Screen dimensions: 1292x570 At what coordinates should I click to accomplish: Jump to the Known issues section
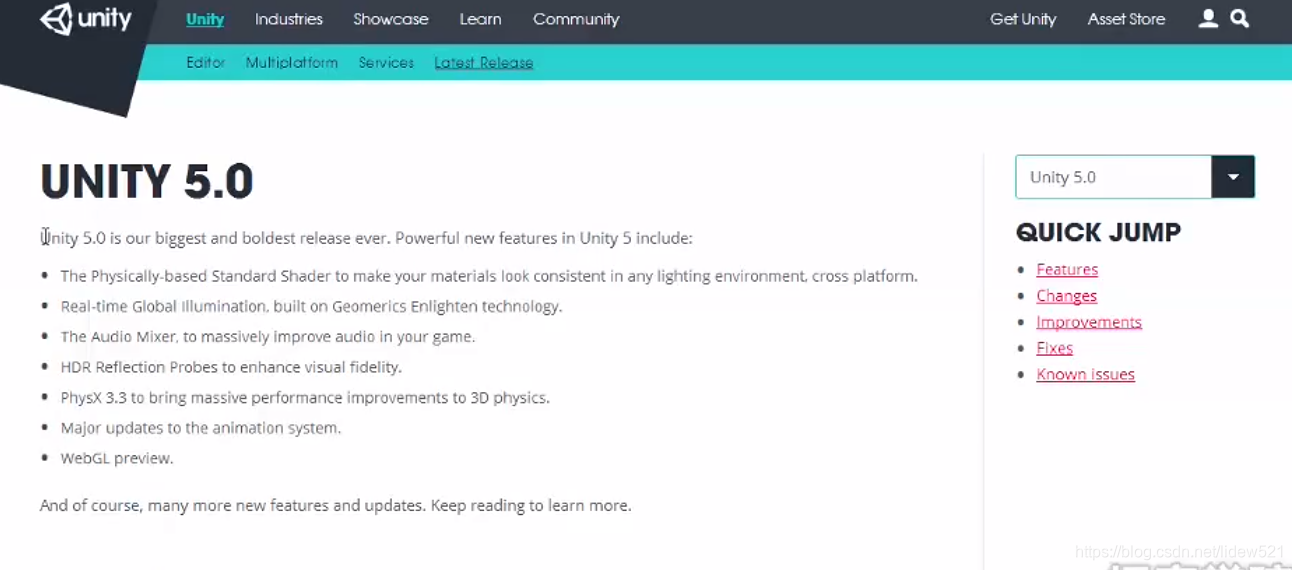pos(1085,374)
